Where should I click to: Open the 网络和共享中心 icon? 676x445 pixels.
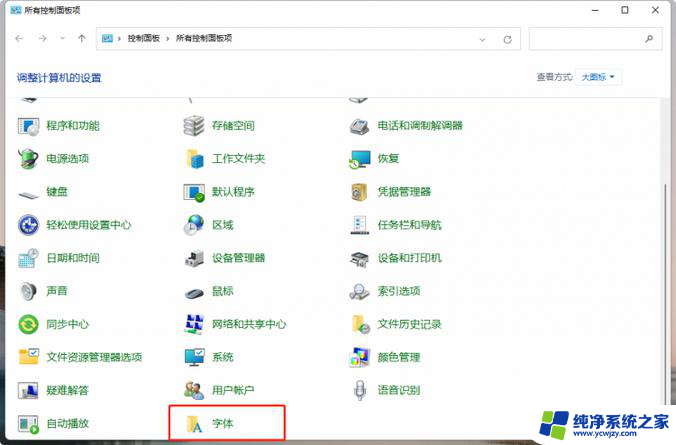pyautogui.click(x=194, y=324)
